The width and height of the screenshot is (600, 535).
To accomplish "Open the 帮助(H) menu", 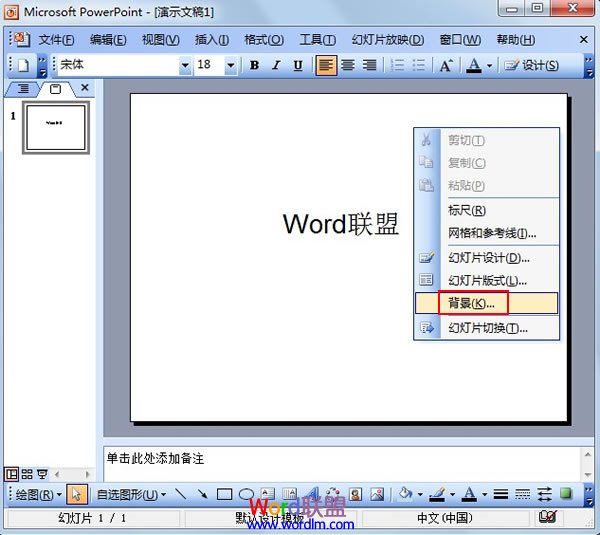I will pos(516,40).
